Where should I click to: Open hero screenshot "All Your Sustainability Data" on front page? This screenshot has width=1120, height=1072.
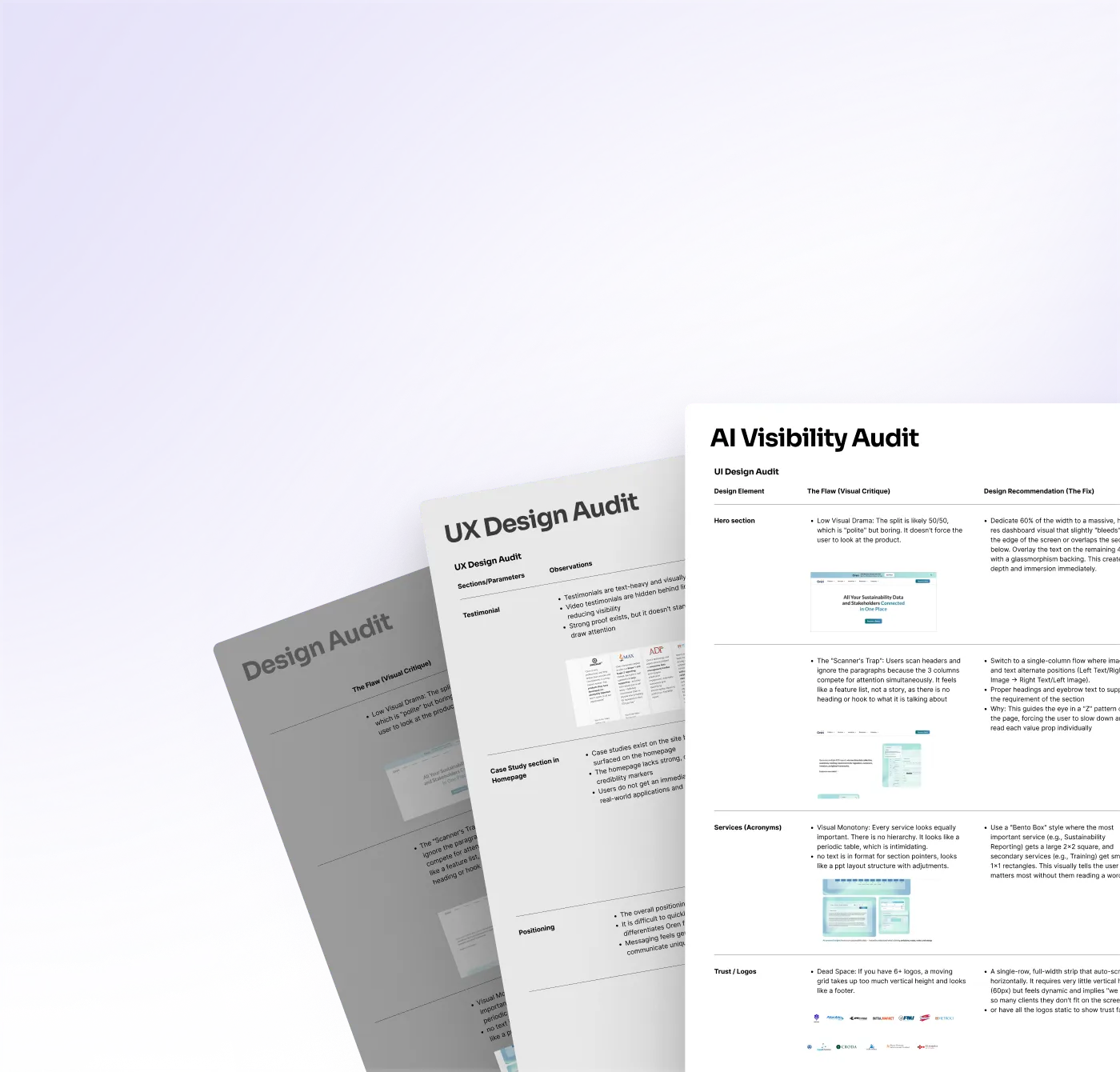(x=874, y=602)
